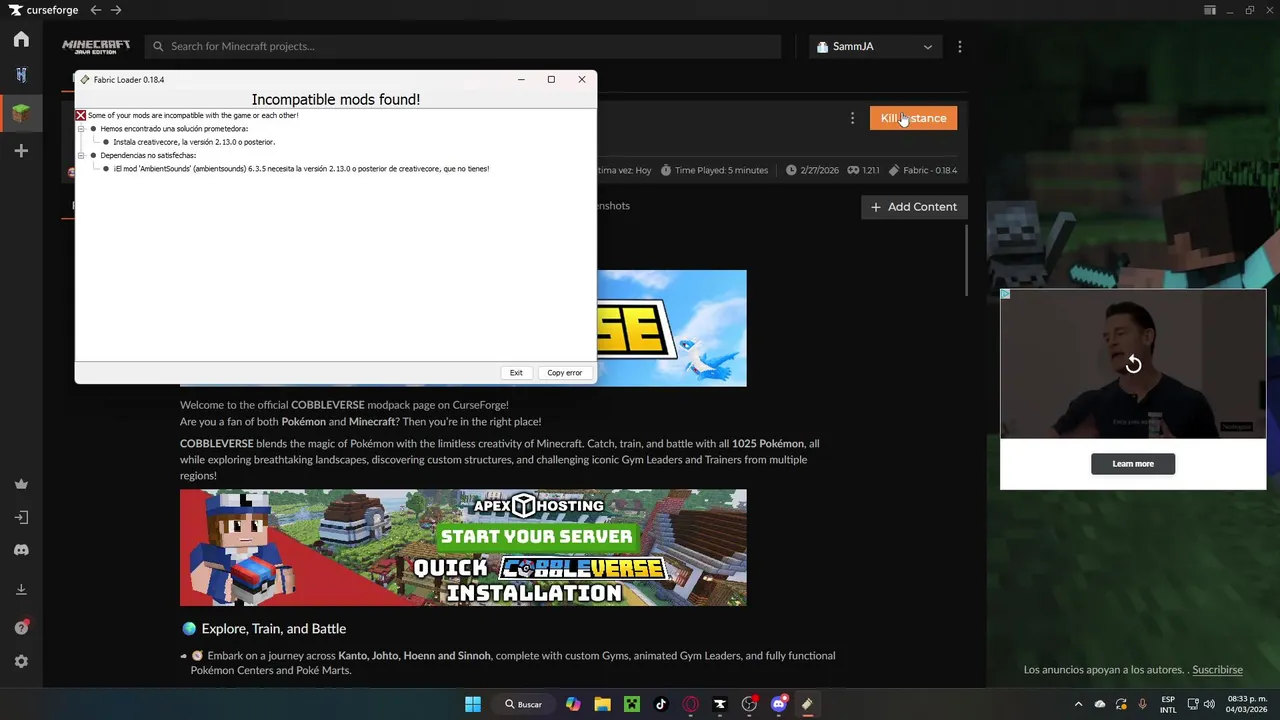Click the ad info marker on advertisement

pos(1005,294)
